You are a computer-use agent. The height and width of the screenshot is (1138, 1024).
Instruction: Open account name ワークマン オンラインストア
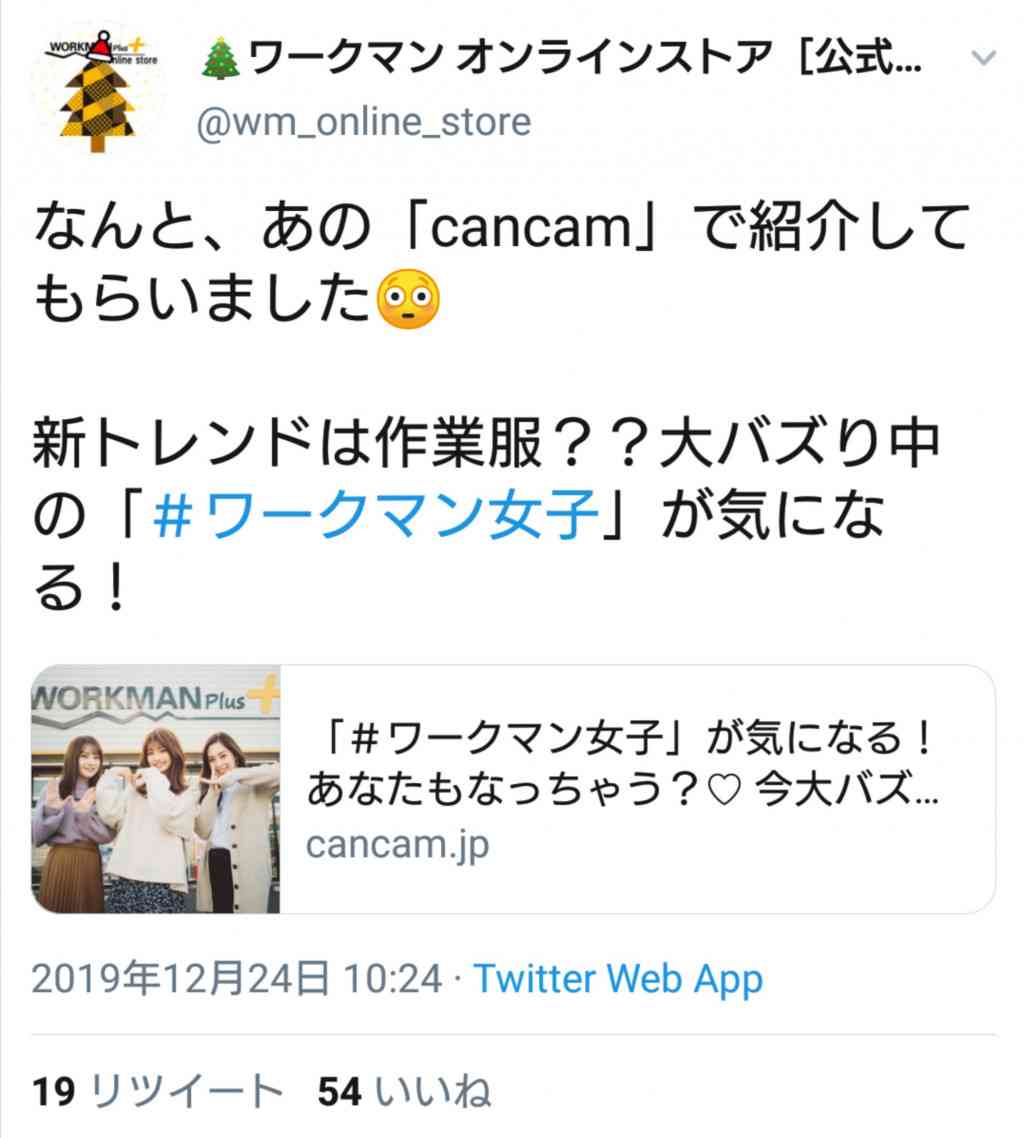(x=585, y=57)
